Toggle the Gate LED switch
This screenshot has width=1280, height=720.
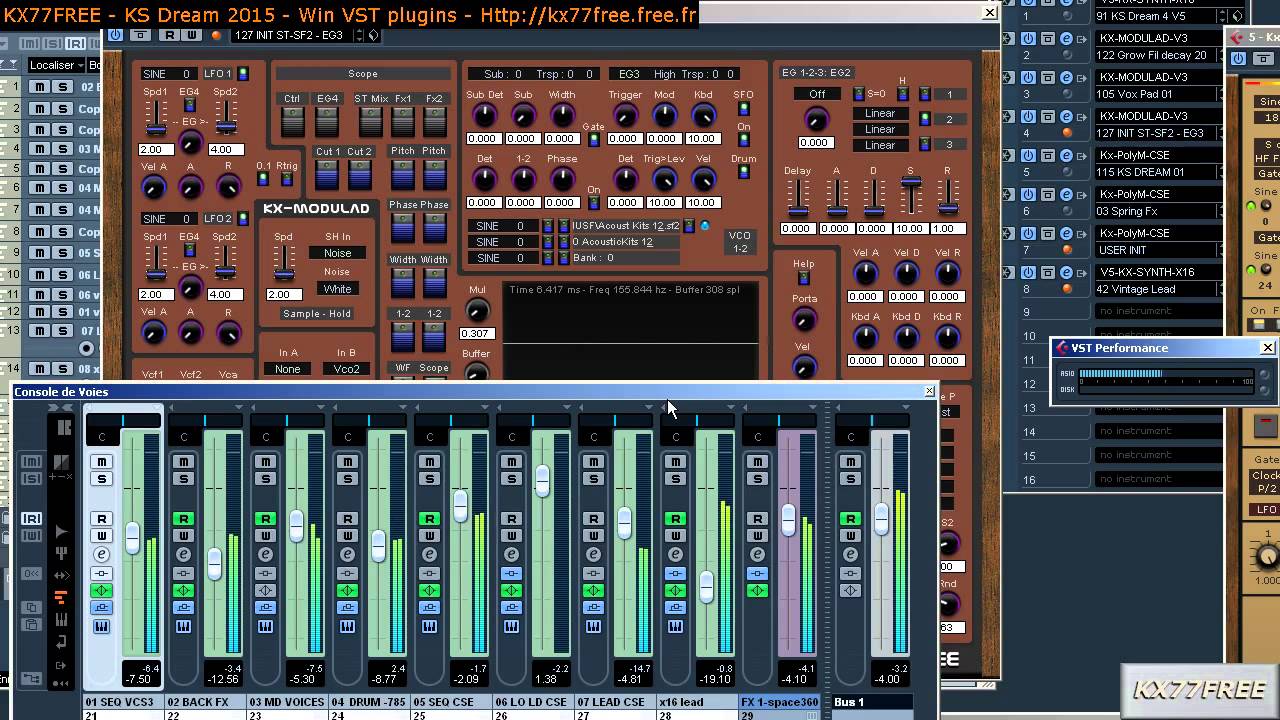point(593,140)
